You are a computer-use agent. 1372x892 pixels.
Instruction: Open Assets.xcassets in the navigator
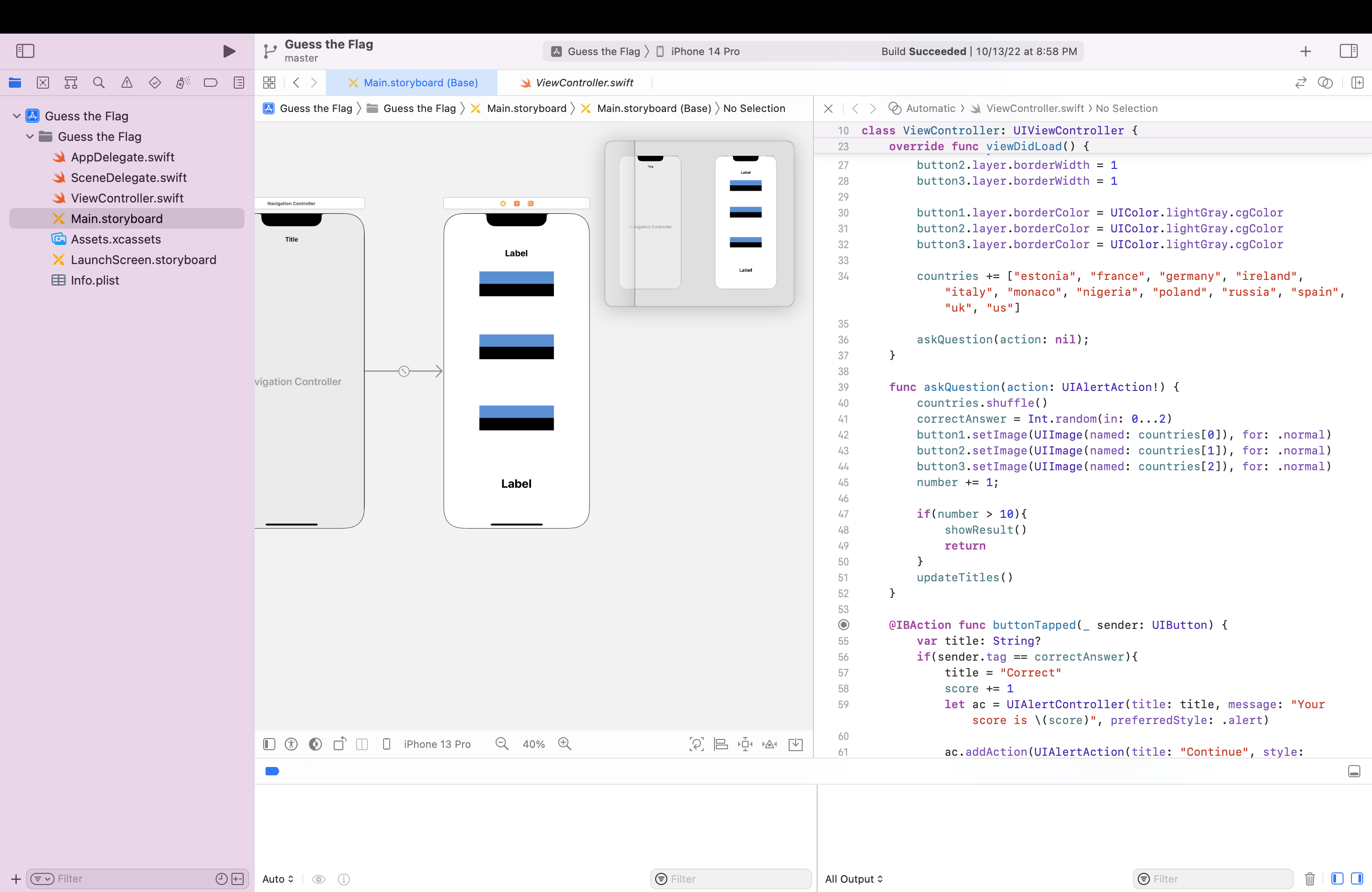click(116, 239)
